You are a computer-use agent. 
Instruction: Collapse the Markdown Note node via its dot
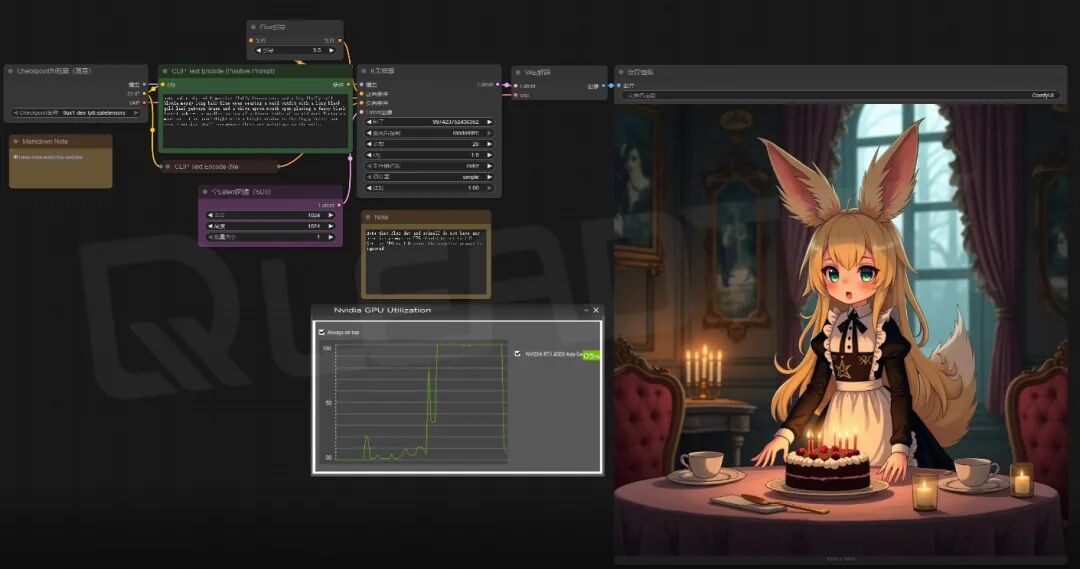tap(16, 141)
